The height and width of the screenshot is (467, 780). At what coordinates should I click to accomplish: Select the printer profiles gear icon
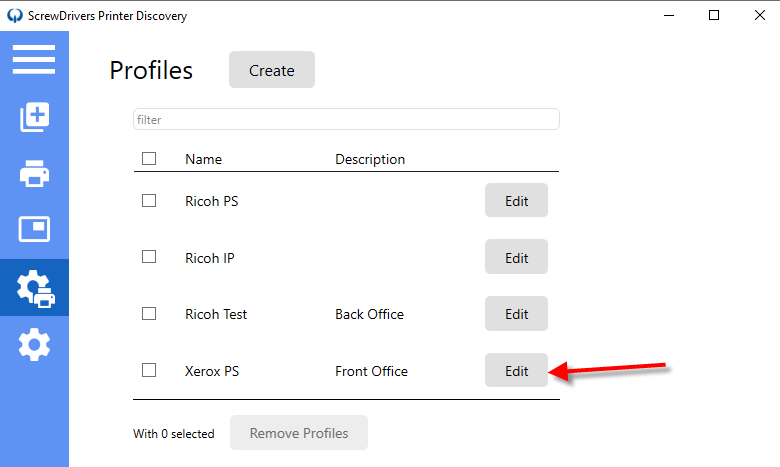(x=35, y=288)
